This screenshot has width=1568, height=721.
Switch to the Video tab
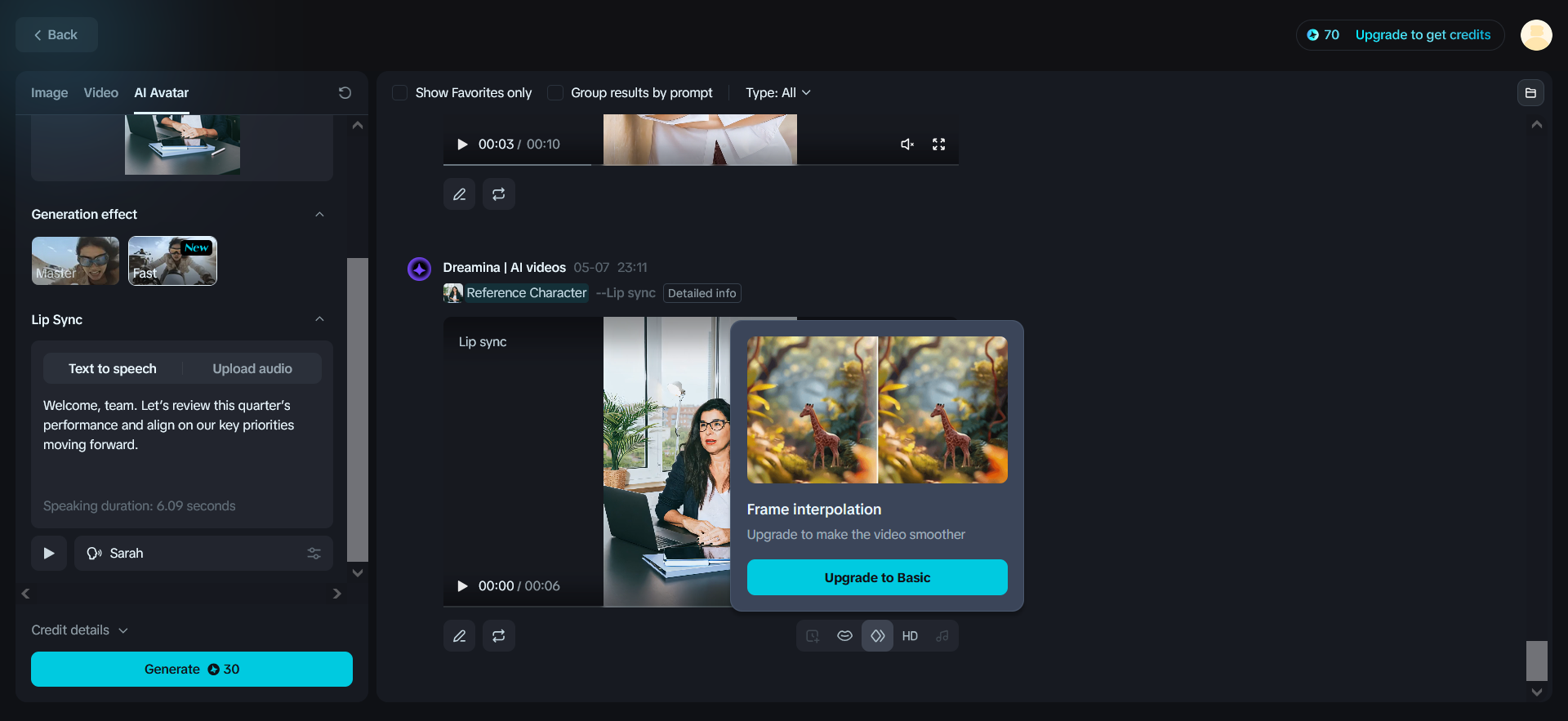coord(101,93)
